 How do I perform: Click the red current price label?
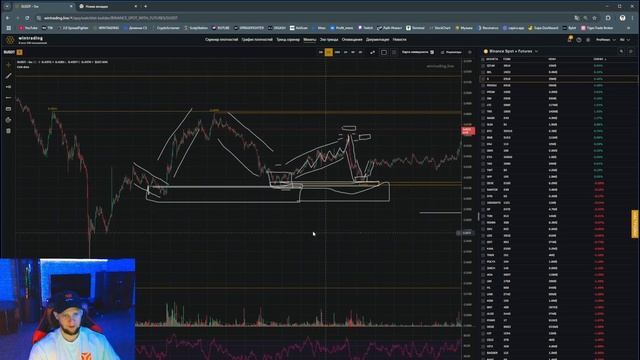point(468,131)
